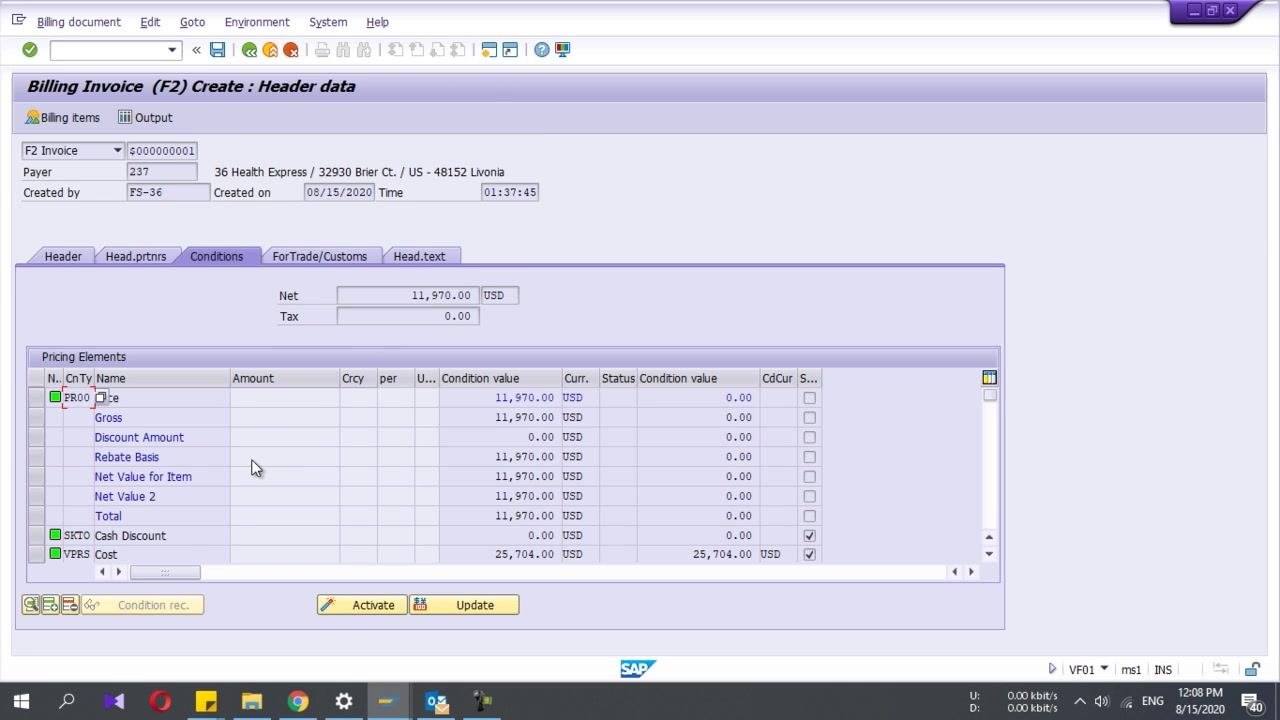Screen dimensions: 1280x720
Task: Click the Save diskette icon
Action: tap(217, 50)
